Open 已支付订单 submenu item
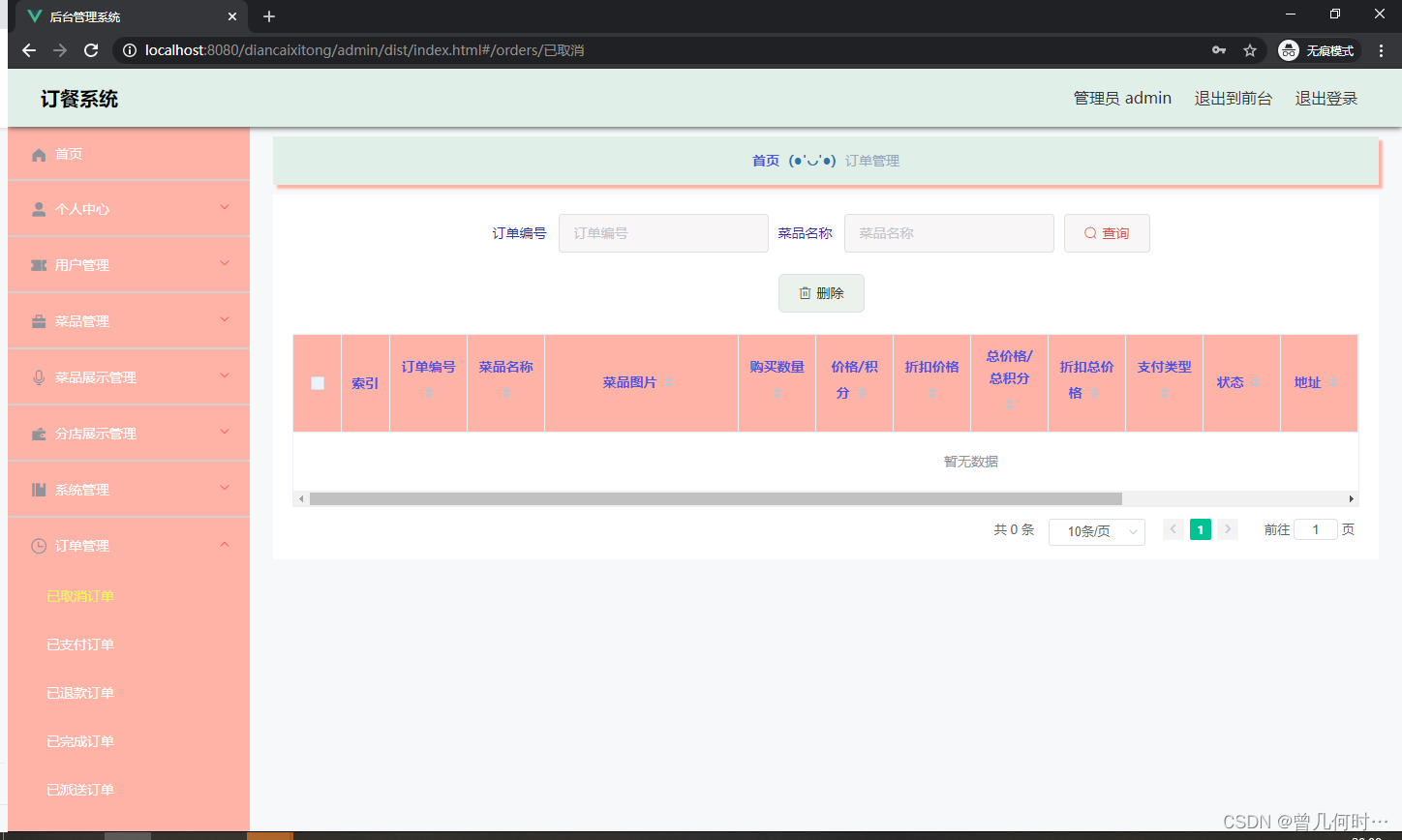This screenshot has width=1402, height=840. tap(80, 645)
